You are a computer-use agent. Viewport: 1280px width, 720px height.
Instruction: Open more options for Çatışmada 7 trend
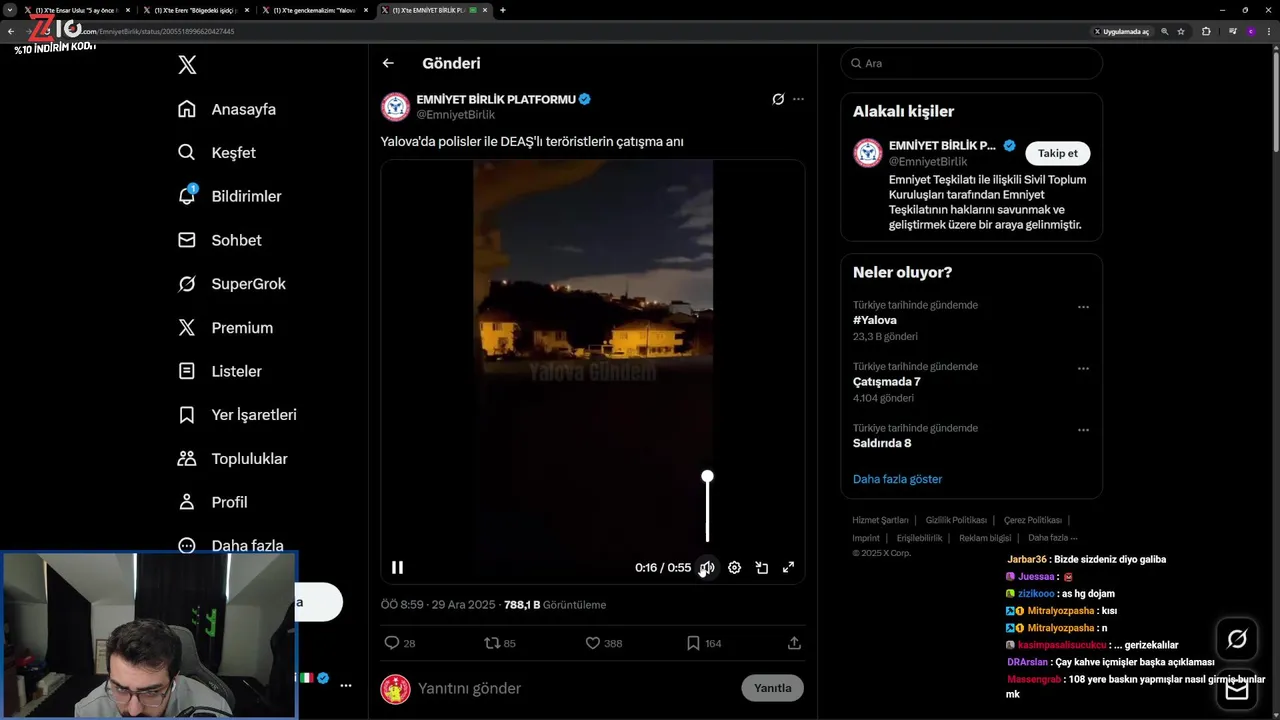[1083, 368]
